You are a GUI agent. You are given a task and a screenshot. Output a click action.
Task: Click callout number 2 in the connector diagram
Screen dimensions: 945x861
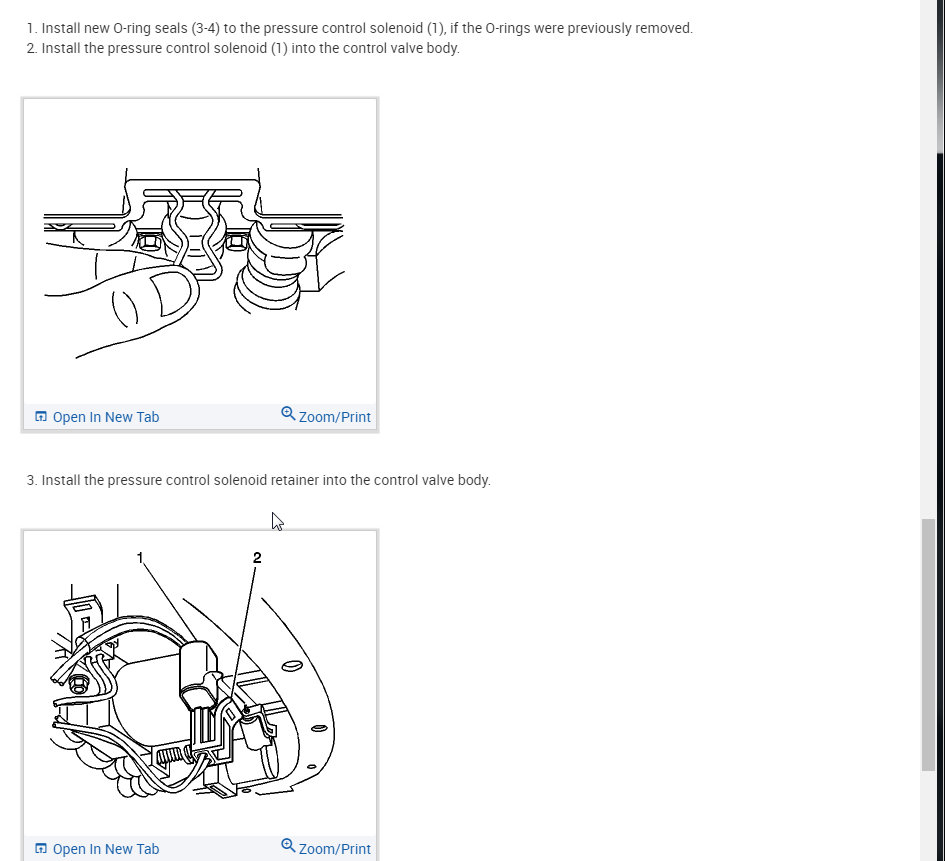257,558
